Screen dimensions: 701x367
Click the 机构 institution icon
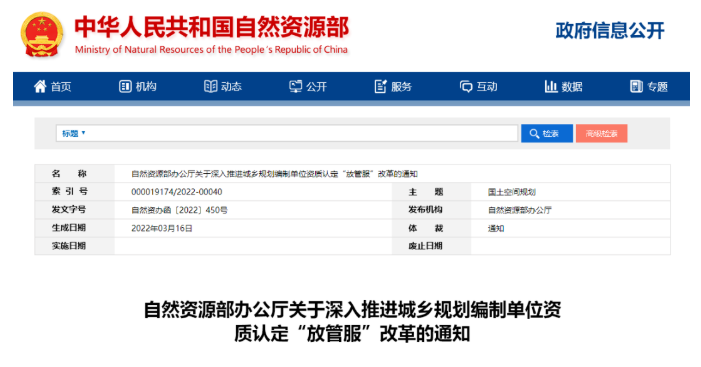(125, 86)
